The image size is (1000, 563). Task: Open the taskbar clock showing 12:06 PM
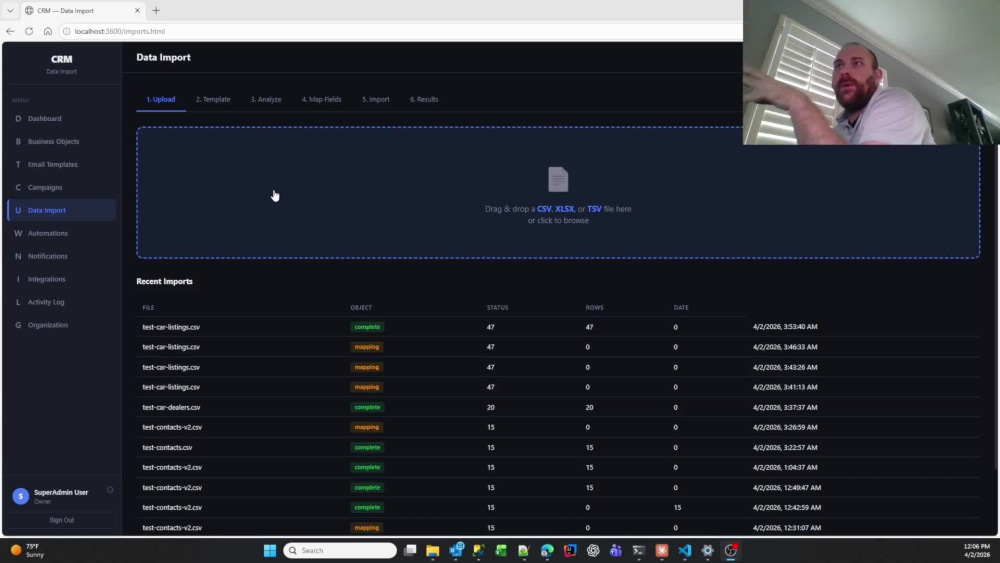coord(977,550)
